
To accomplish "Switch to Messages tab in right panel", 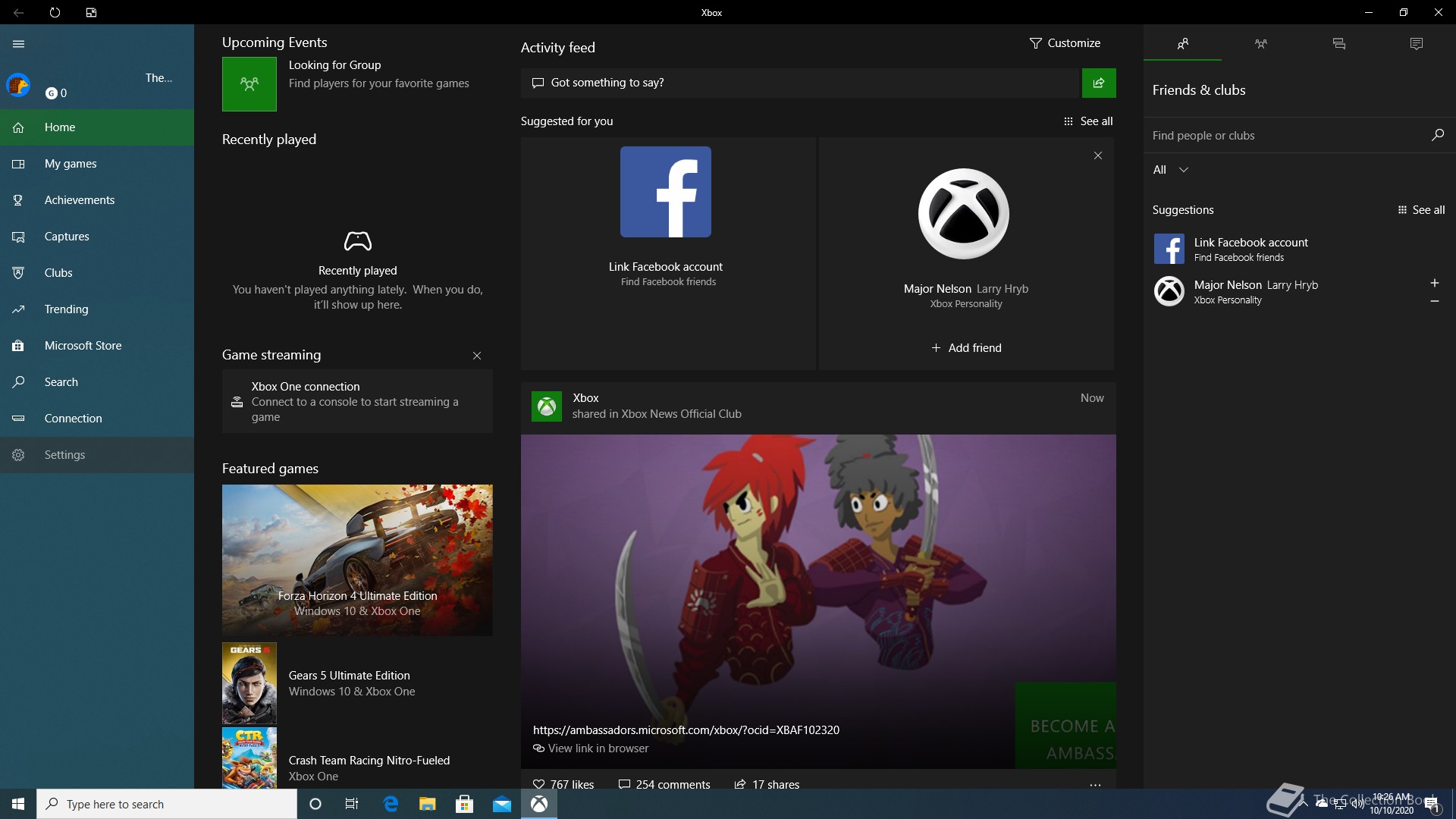I will pyautogui.click(x=1339, y=43).
